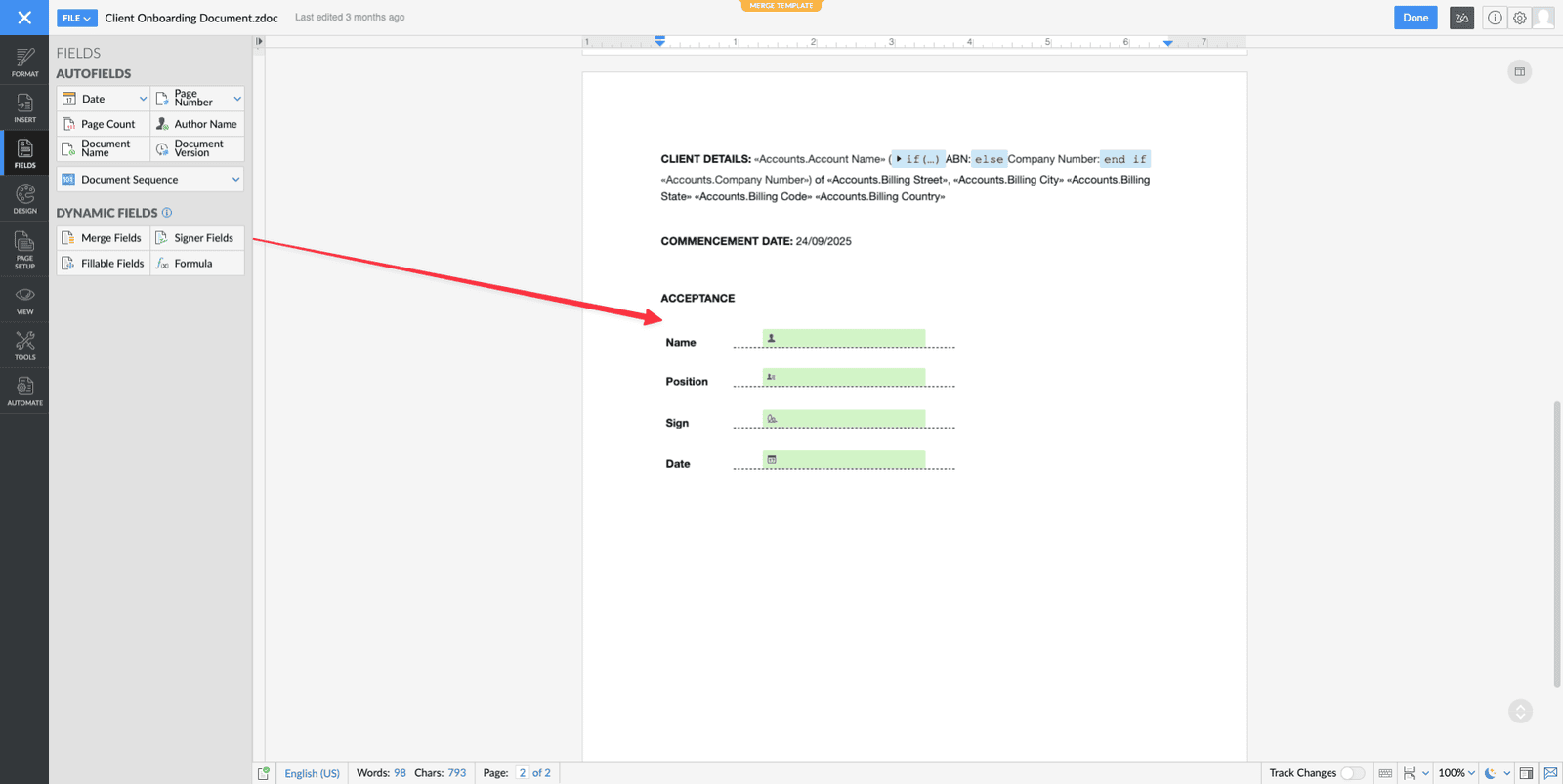The width and height of the screenshot is (1563, 784).
Task: Switch to the Format tab
Action: pyautogui.click(x=24, y=62)
